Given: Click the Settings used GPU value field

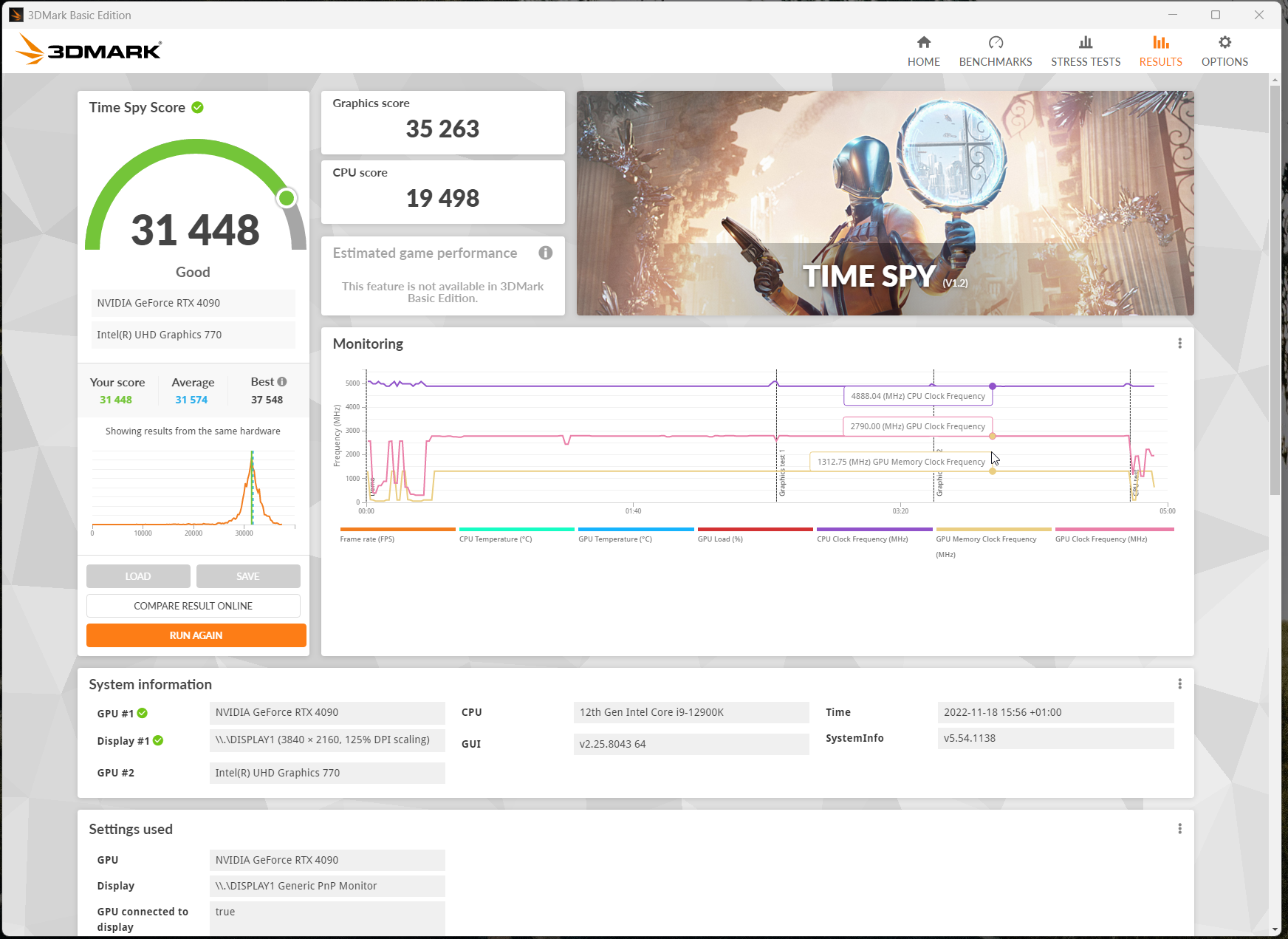Looking at the screenshot, I should tap(327, 860).
